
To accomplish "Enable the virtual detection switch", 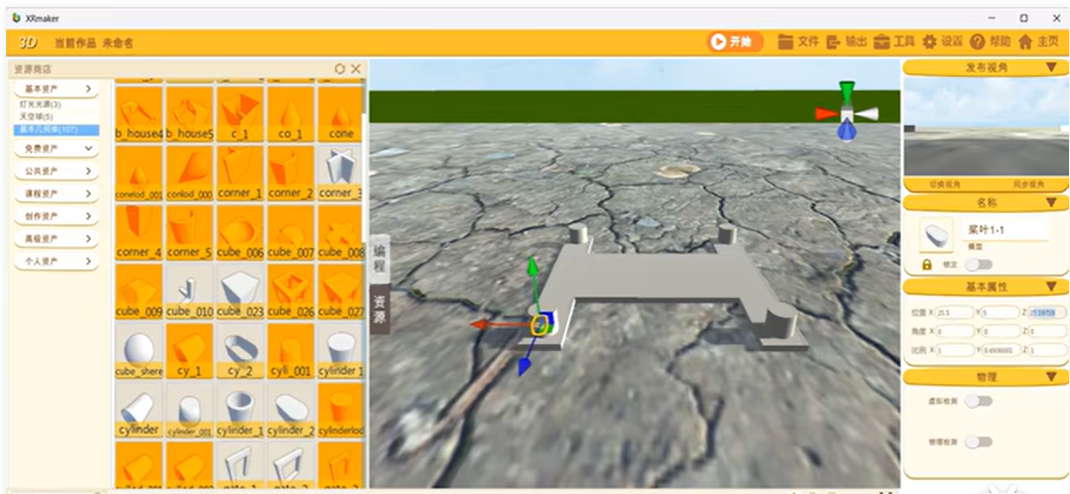I will [979, 401].
